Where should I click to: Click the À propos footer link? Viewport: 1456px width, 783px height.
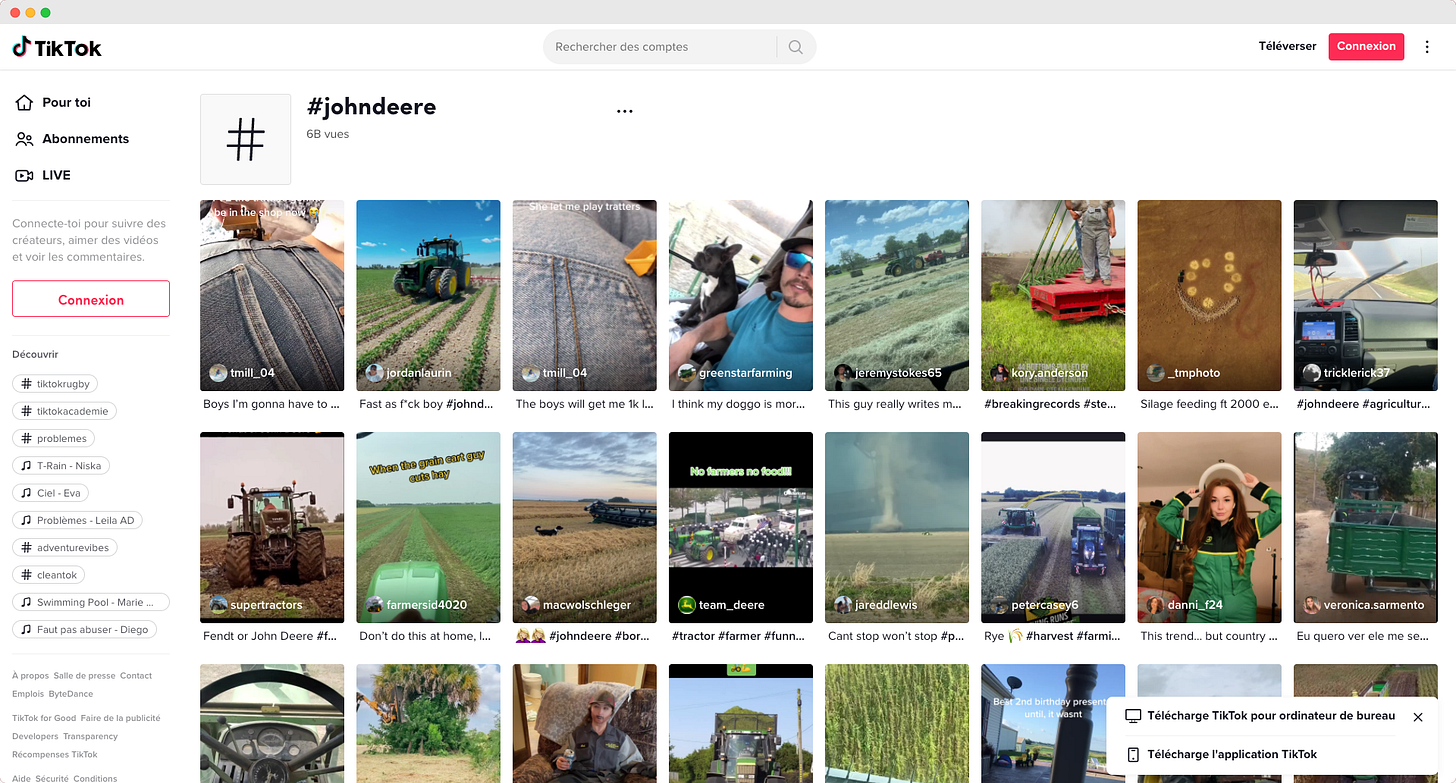[30, 676]
